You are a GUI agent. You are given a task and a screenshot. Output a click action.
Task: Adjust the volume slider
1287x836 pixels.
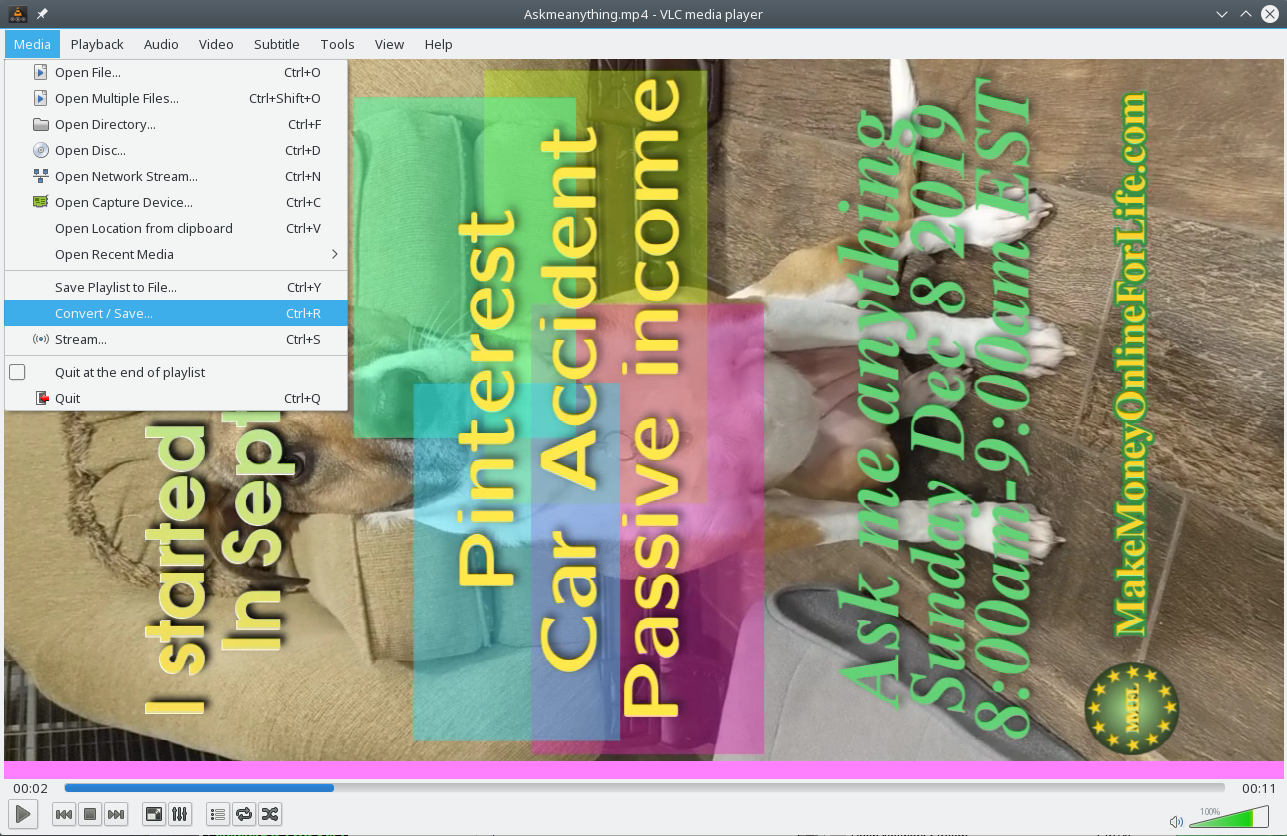1229,818
